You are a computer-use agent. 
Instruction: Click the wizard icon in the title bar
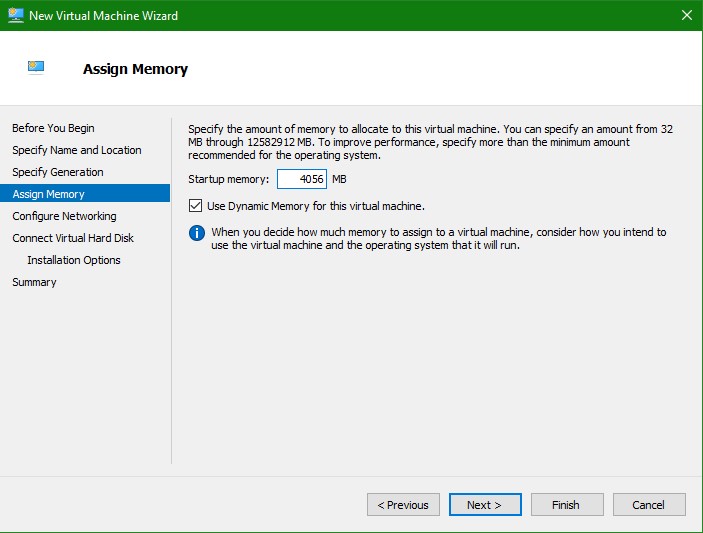click(x=15, y=15)
